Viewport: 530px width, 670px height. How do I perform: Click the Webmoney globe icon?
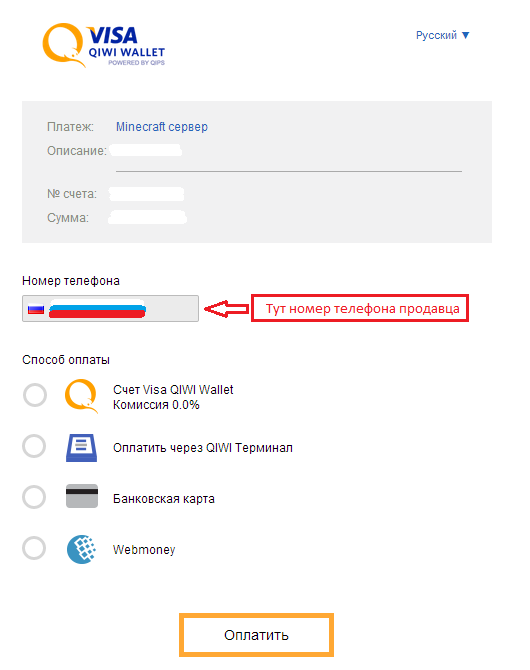[81, 549]
